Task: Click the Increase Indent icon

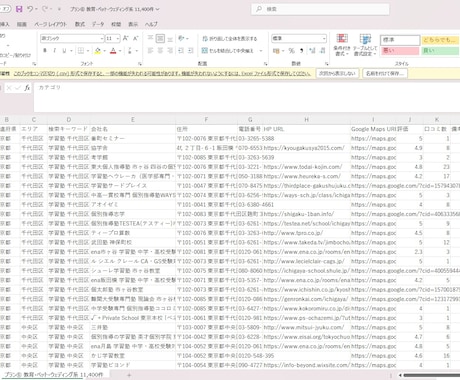Action: click(x=190, y=51)
